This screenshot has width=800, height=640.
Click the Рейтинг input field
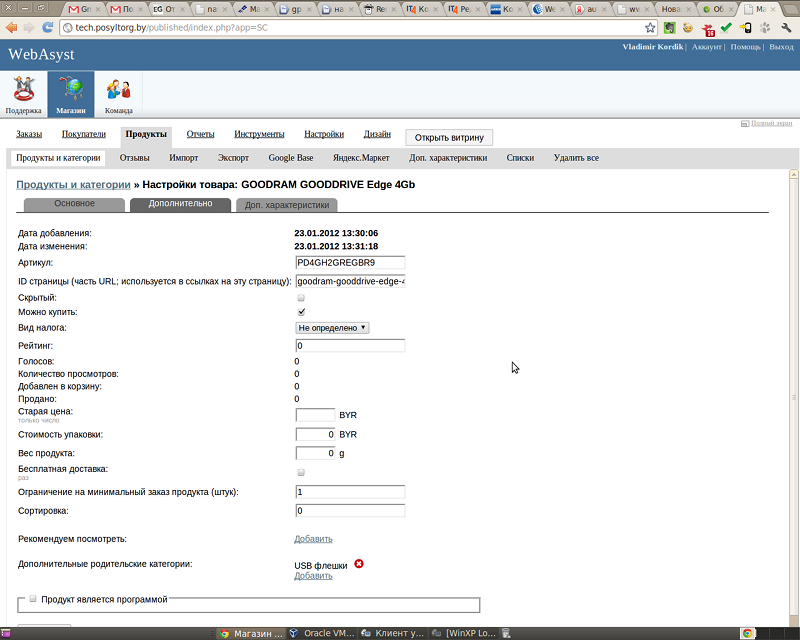(x=350, y=346)
